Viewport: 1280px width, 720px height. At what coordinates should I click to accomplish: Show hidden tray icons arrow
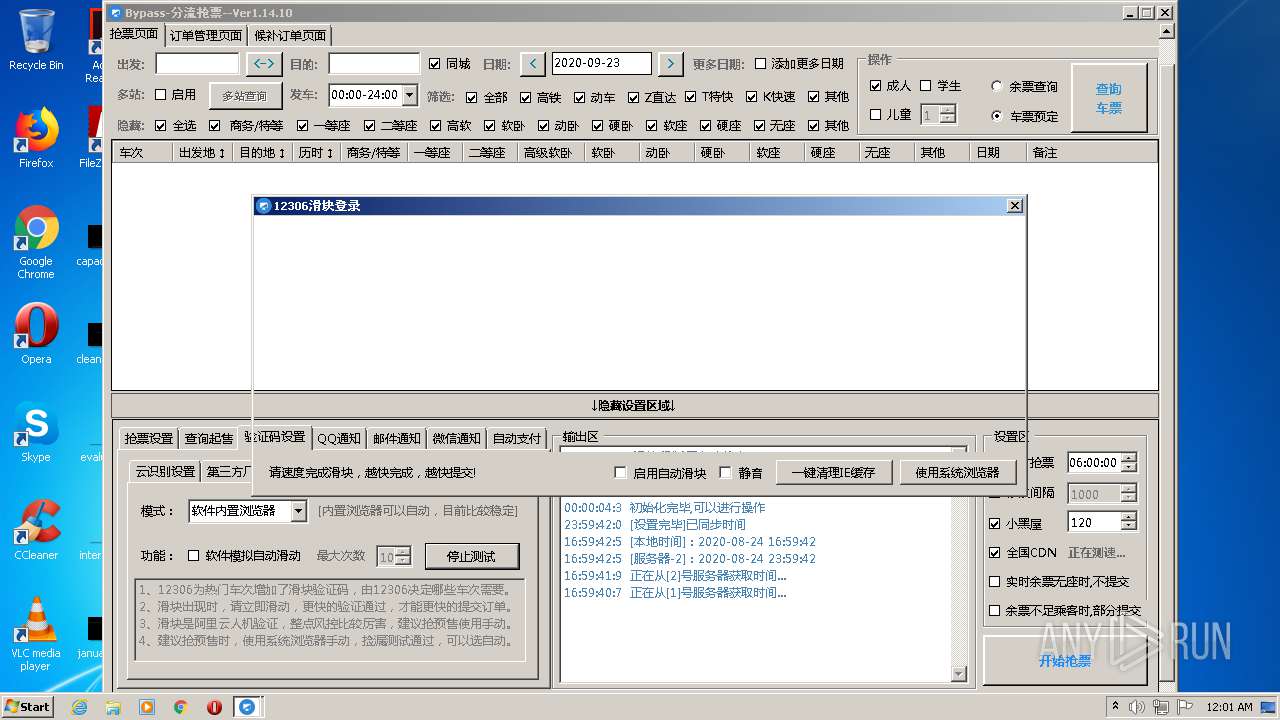[x=1116, y=707]
